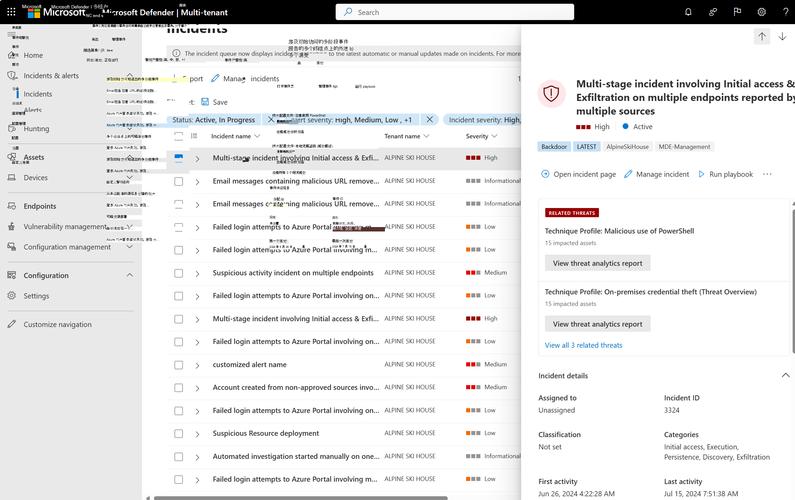Image resolution: width=795 pixels, height=500 pixels.
Task: Check the Suspicious Resource deployment row checkbox
Action: pyautogui.click(x=179, y=434)
